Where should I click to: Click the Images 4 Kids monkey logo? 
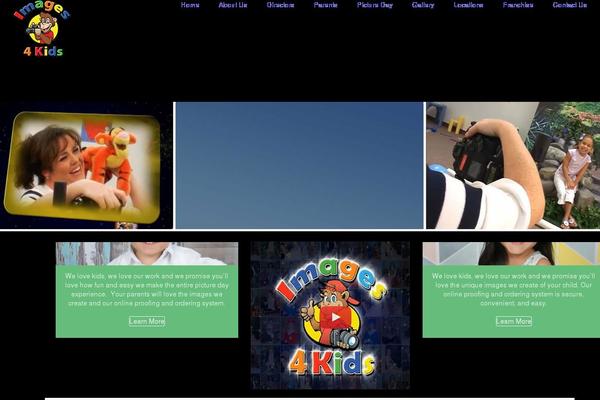(42, 29)
